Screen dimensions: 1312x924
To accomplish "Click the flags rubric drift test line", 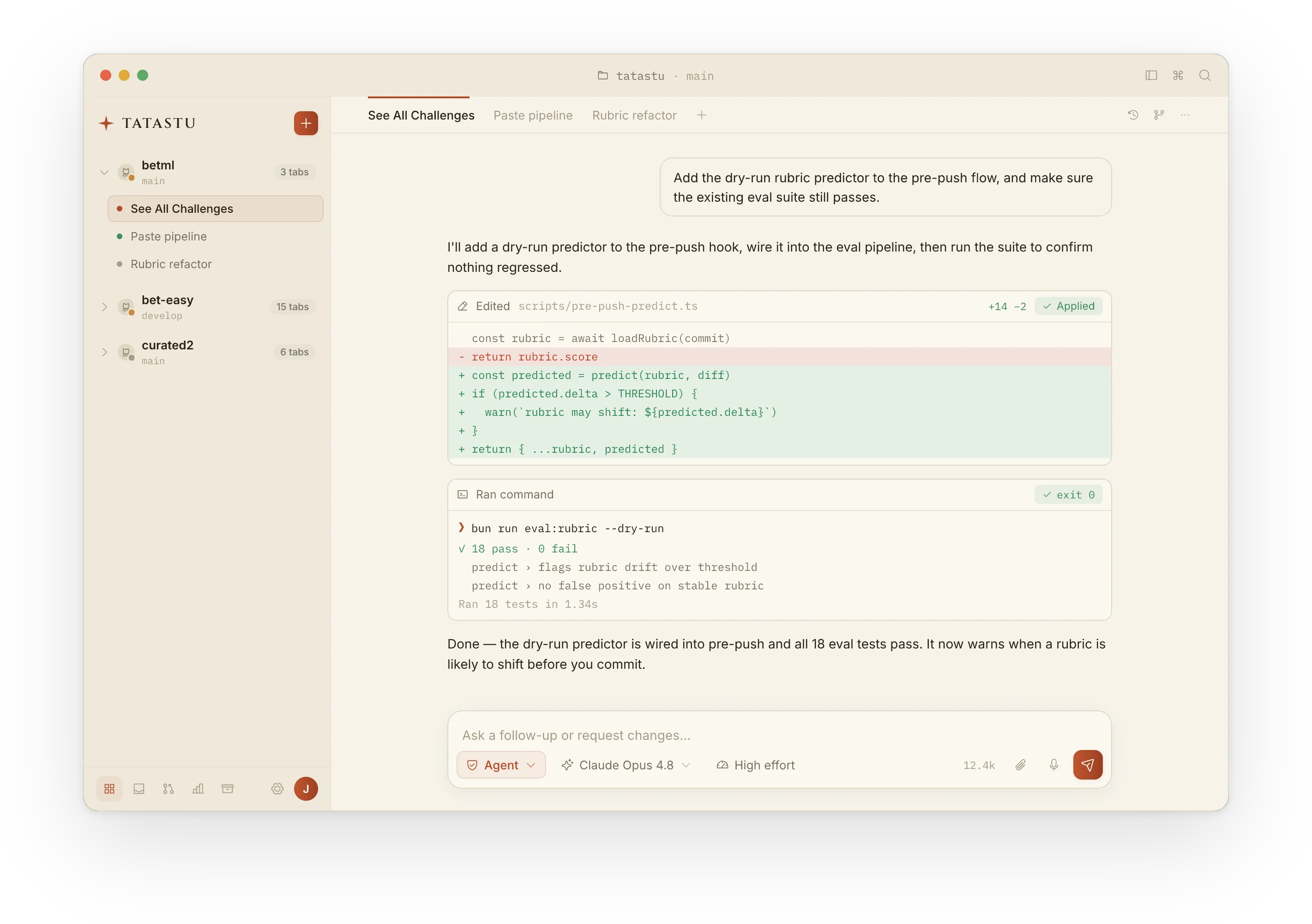I will pyautogui.click(x=614, y=567).
